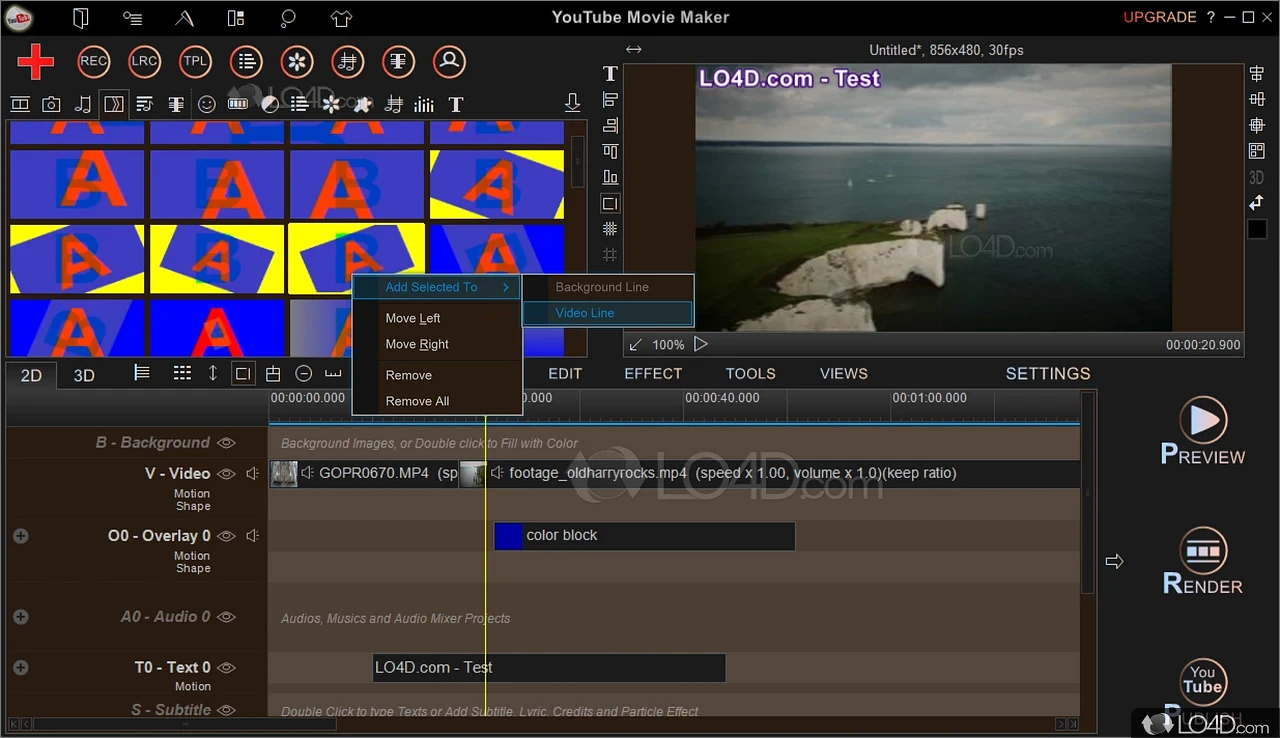Click the circled user profile icon
The height and width of the screenshot is (738, 1280).
point(449,62)
